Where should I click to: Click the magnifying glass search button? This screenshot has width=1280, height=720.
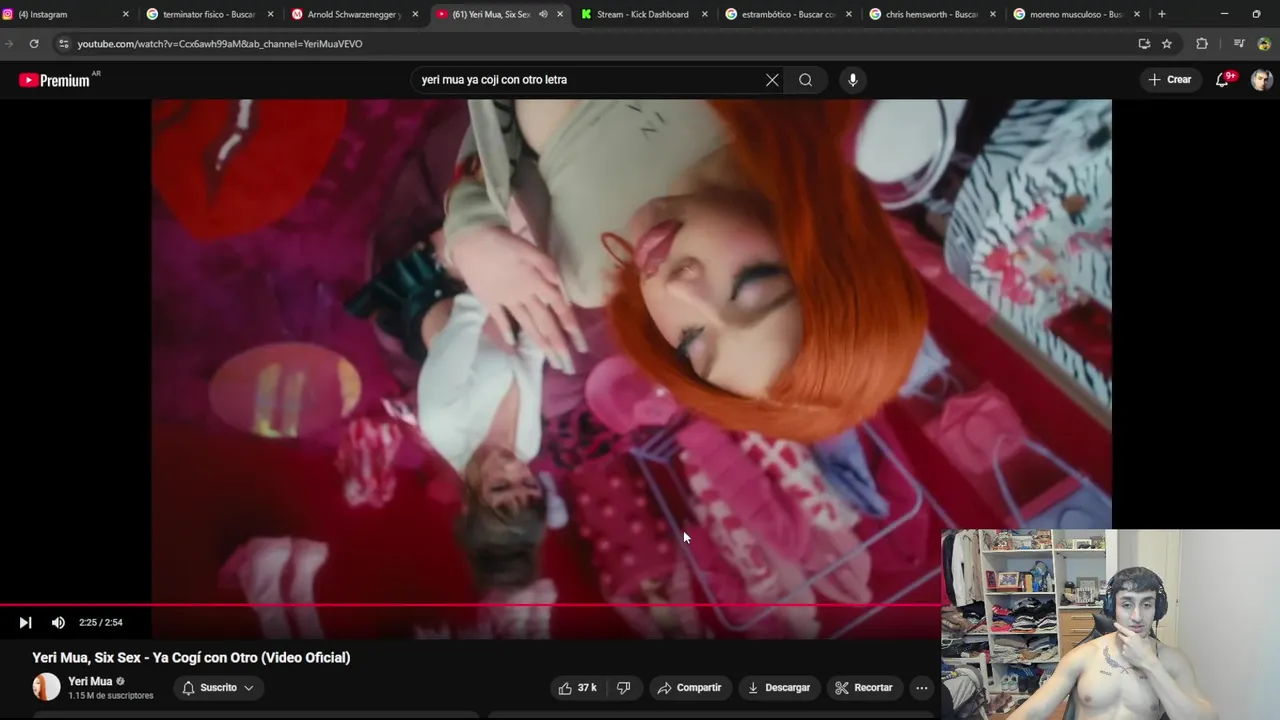[805, 80]
